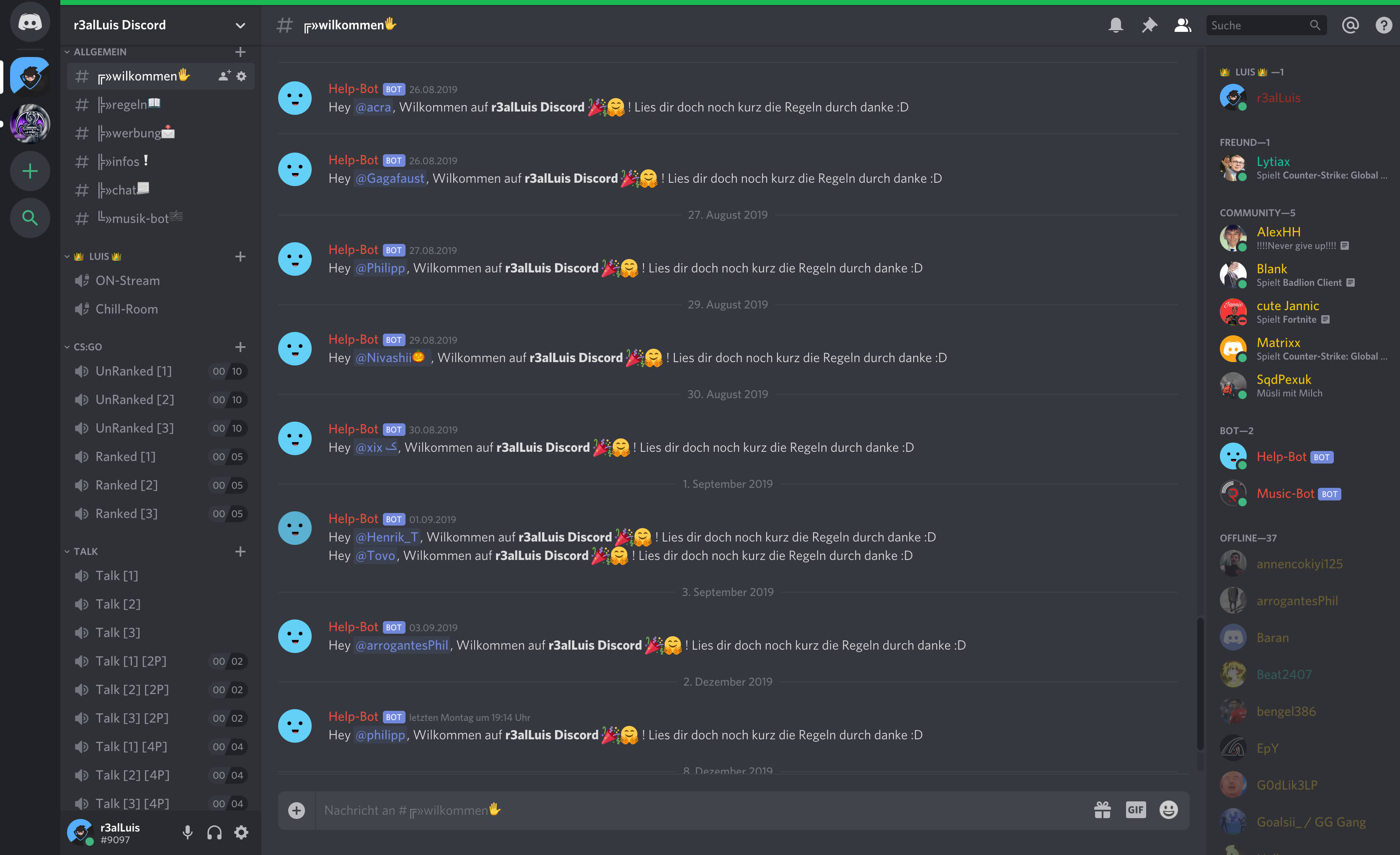1400x855 pixels.
Task: Attach a file with plus button
Action: [296, 810]
